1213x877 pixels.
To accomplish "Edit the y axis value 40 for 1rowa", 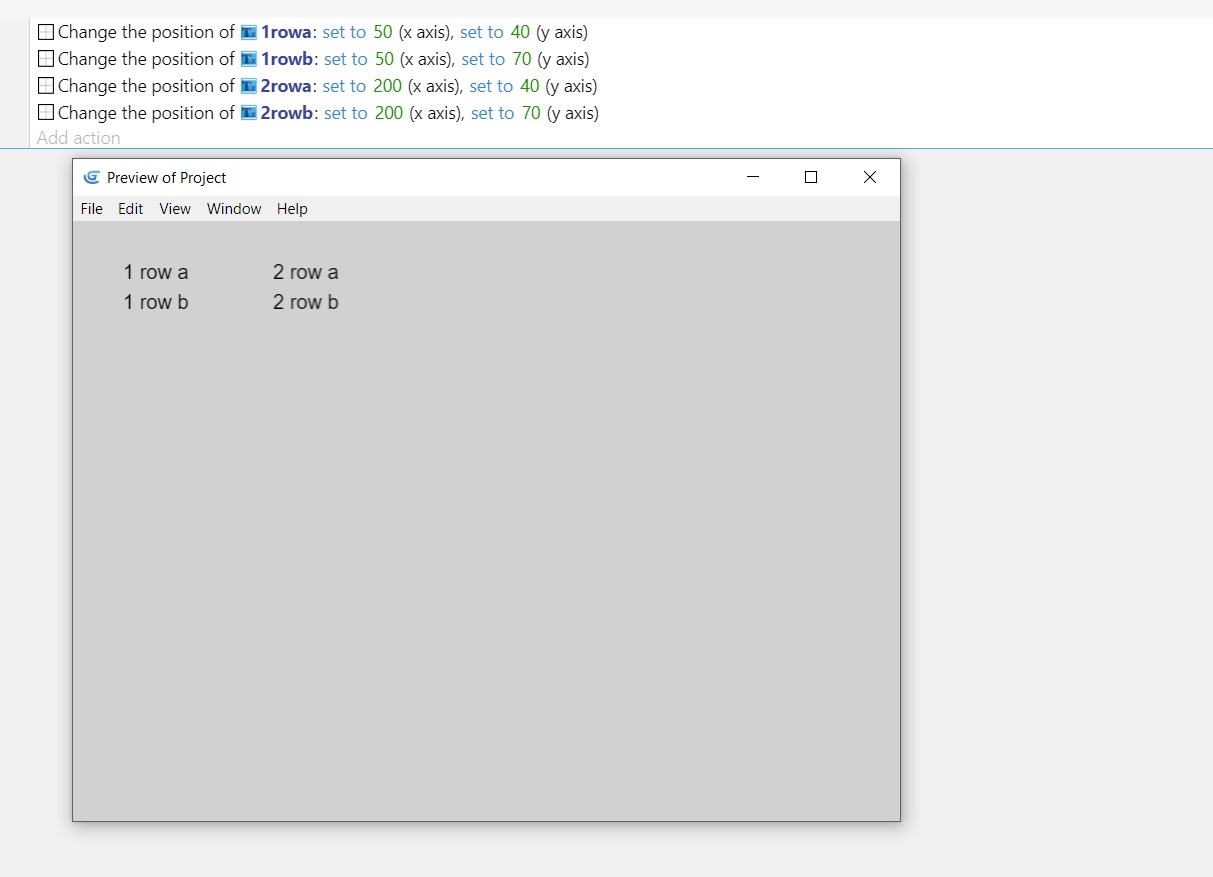I will [520, 32].
